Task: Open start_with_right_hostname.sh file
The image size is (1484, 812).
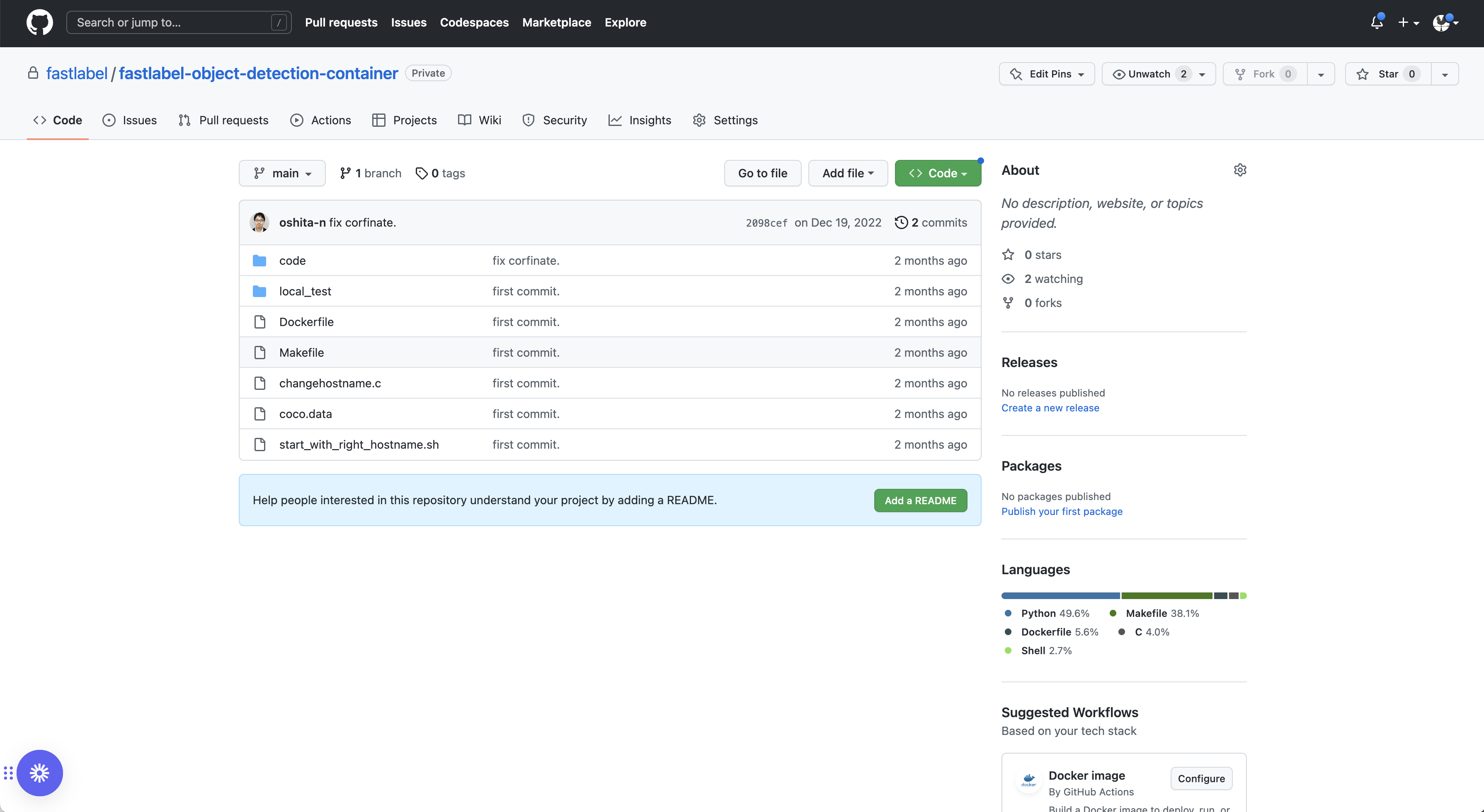Action: pyautogui.click(x=359, y=445)
